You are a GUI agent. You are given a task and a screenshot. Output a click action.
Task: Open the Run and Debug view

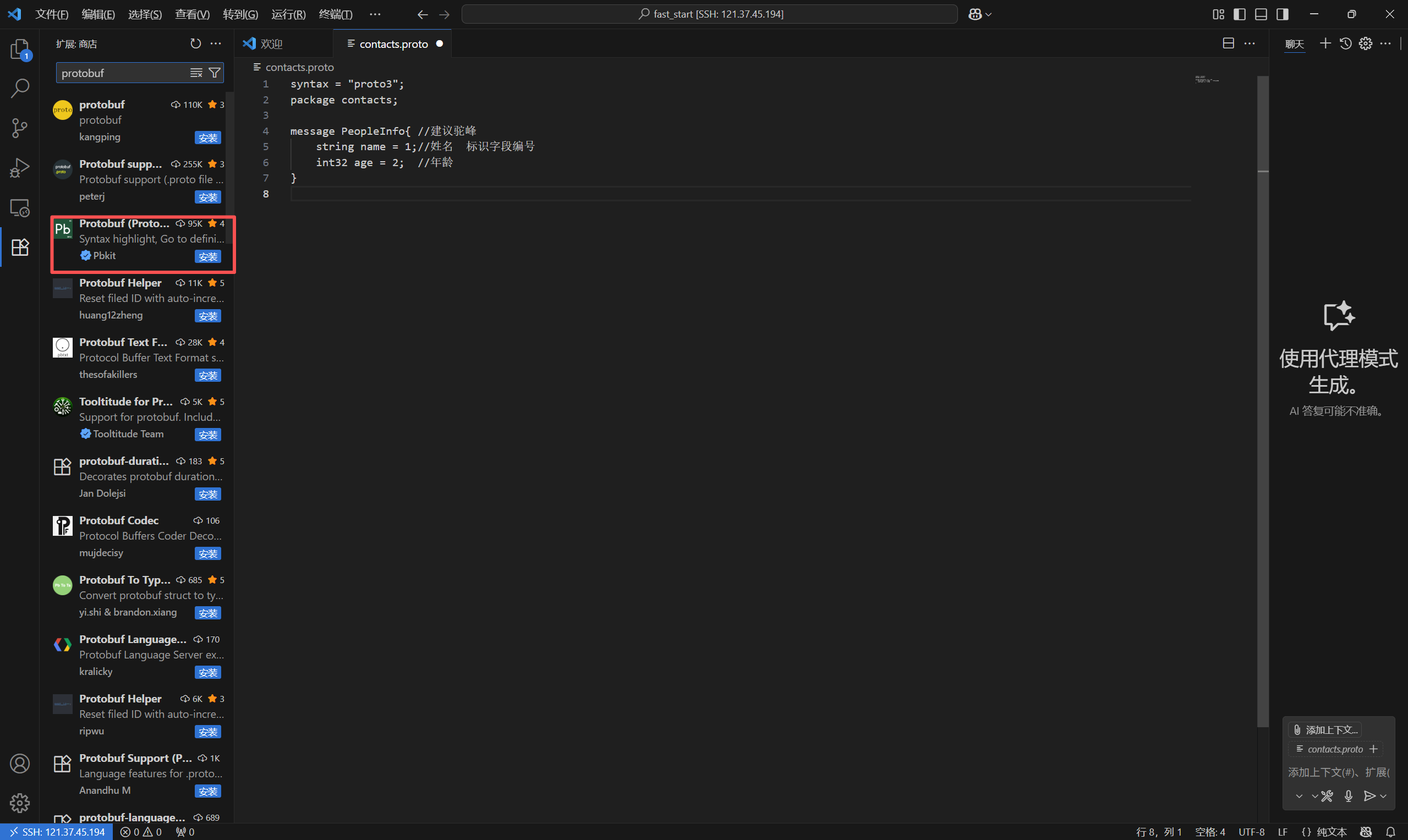click(20, 168)
